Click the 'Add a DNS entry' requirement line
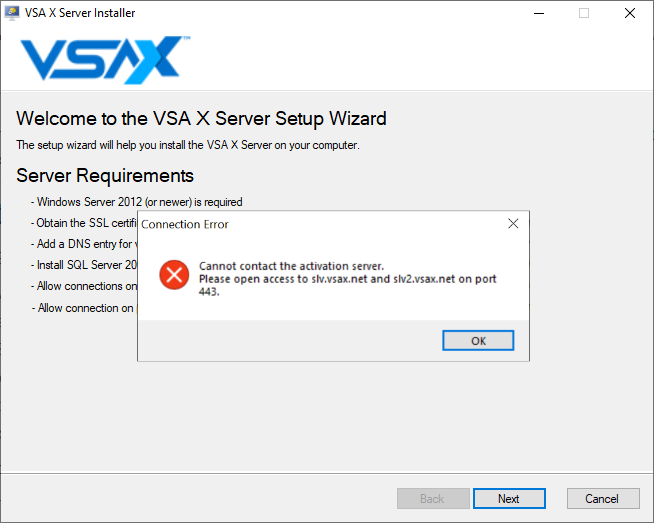 83,244
